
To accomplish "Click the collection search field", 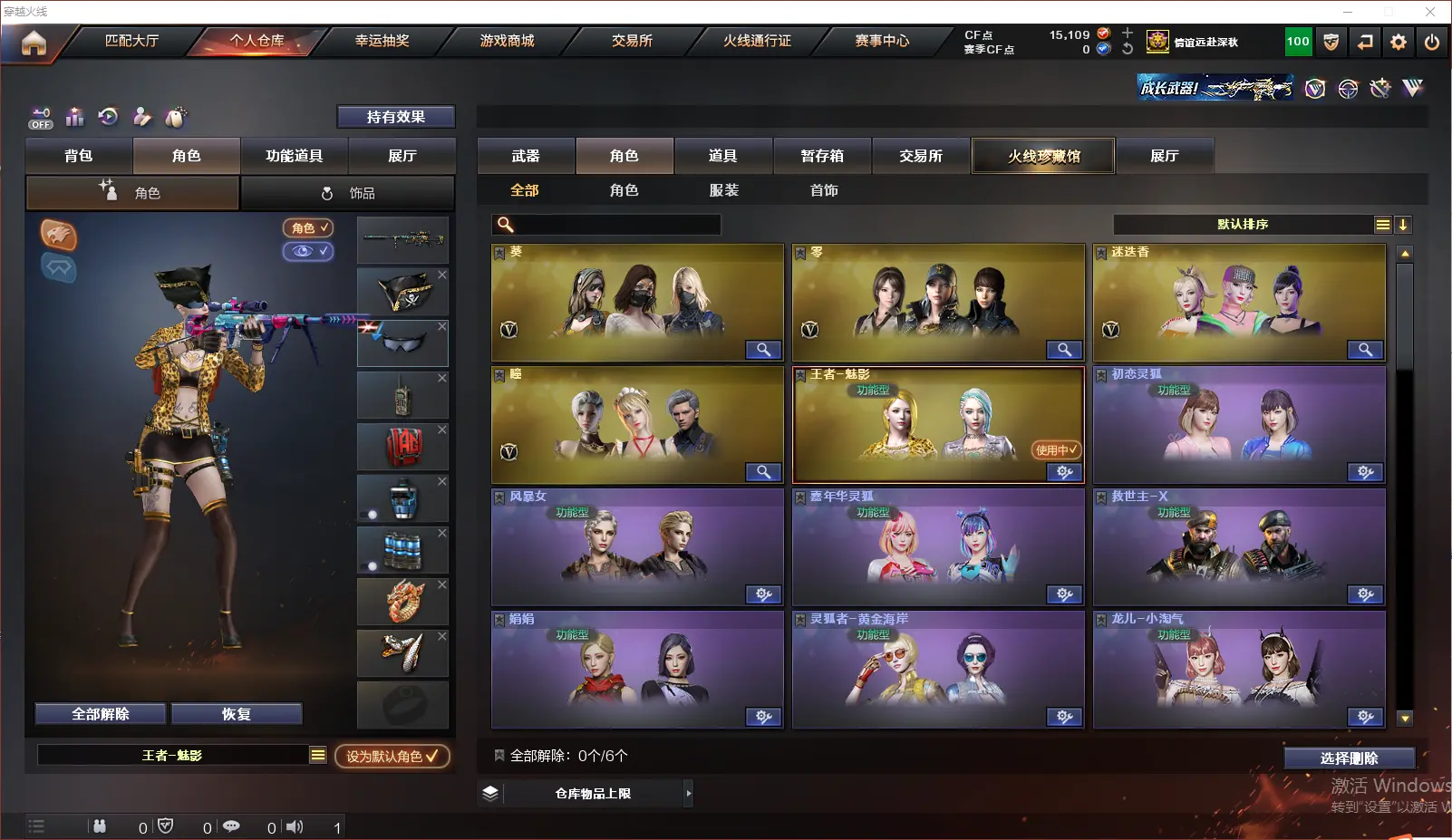I will point(606,225).
